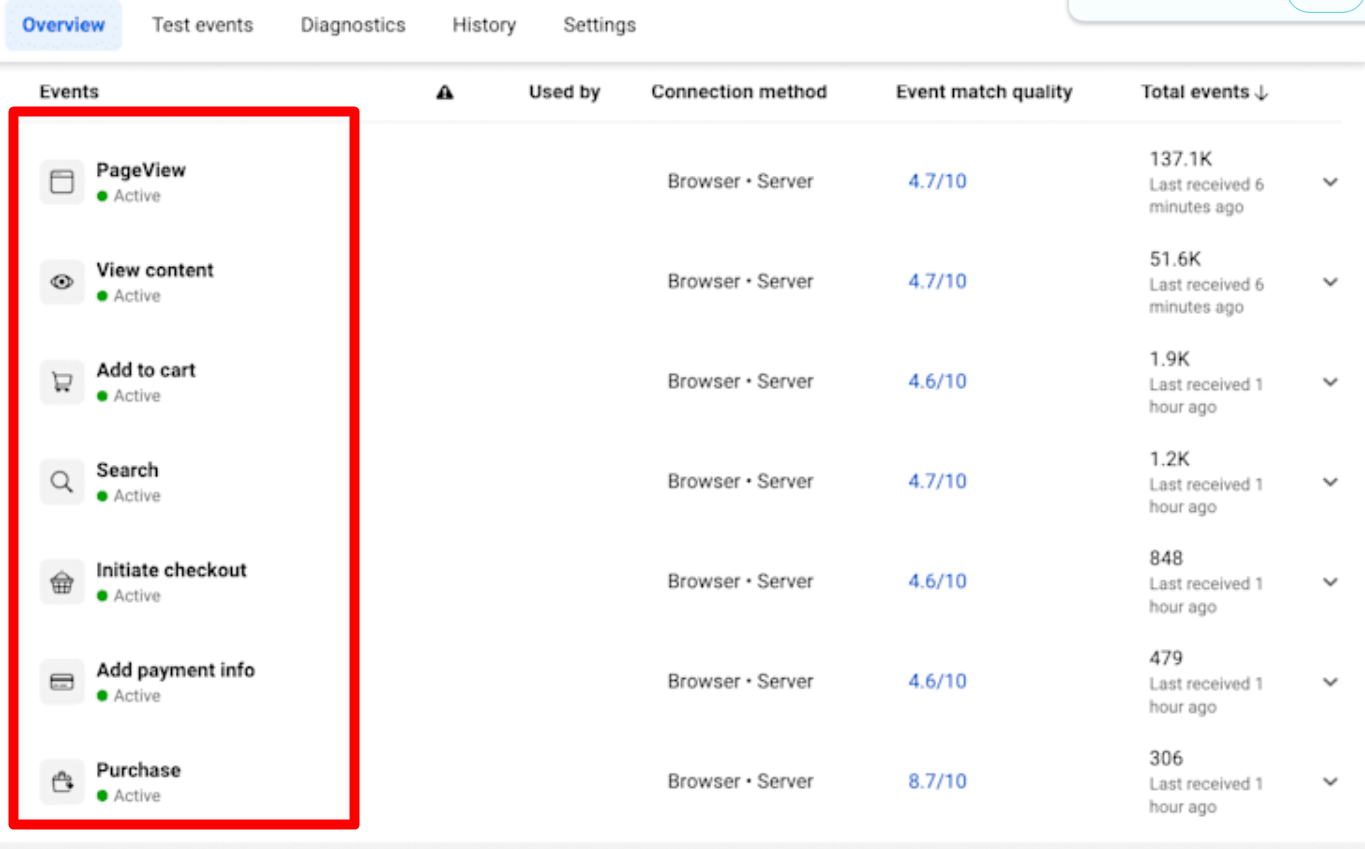Click the Purchase shopping bag icon
This screenshot has height=849, width=1365.
[x=62, y=782]
